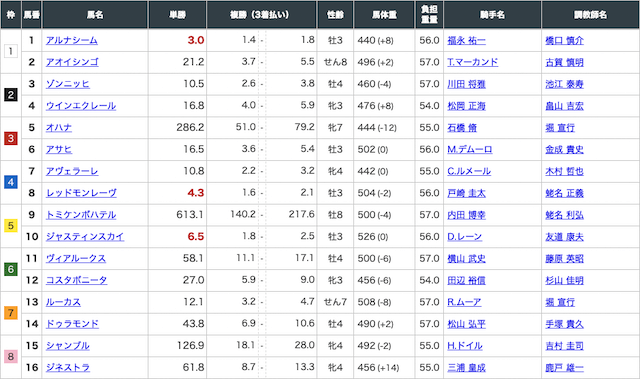The height and width of the screenshot is (379, 640).
Task: Open jockey profile 田辺 裕信
Action: (x=467, y=280)
